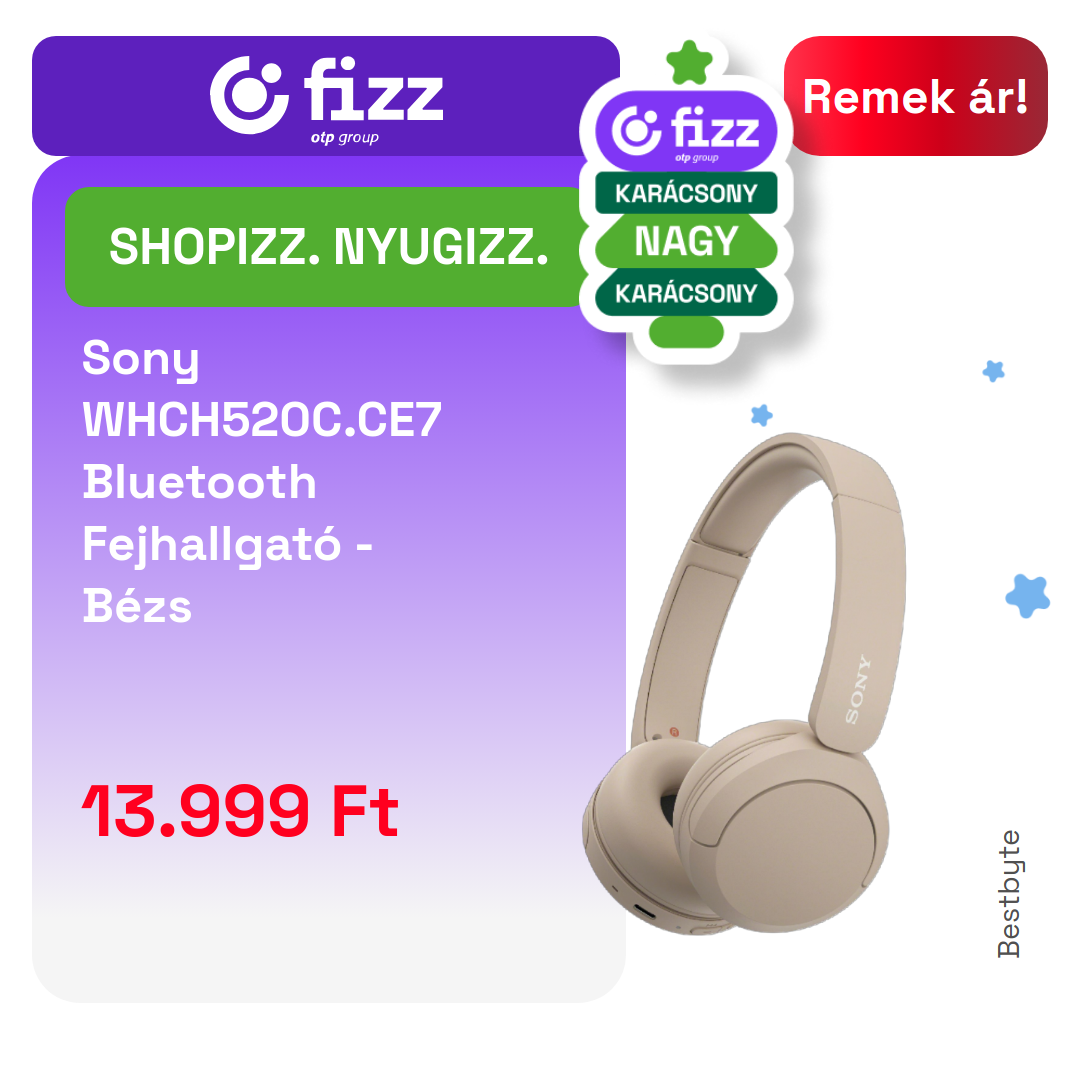The image size is (1080, 1080).
Task: Click the SHOPIZZ. NYUGIZZ. green banner
Action: tap(325, 247)
